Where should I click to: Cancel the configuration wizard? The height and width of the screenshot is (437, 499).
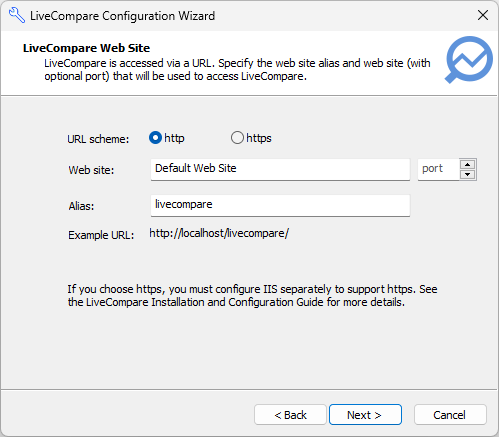click(x=450, y=415)
